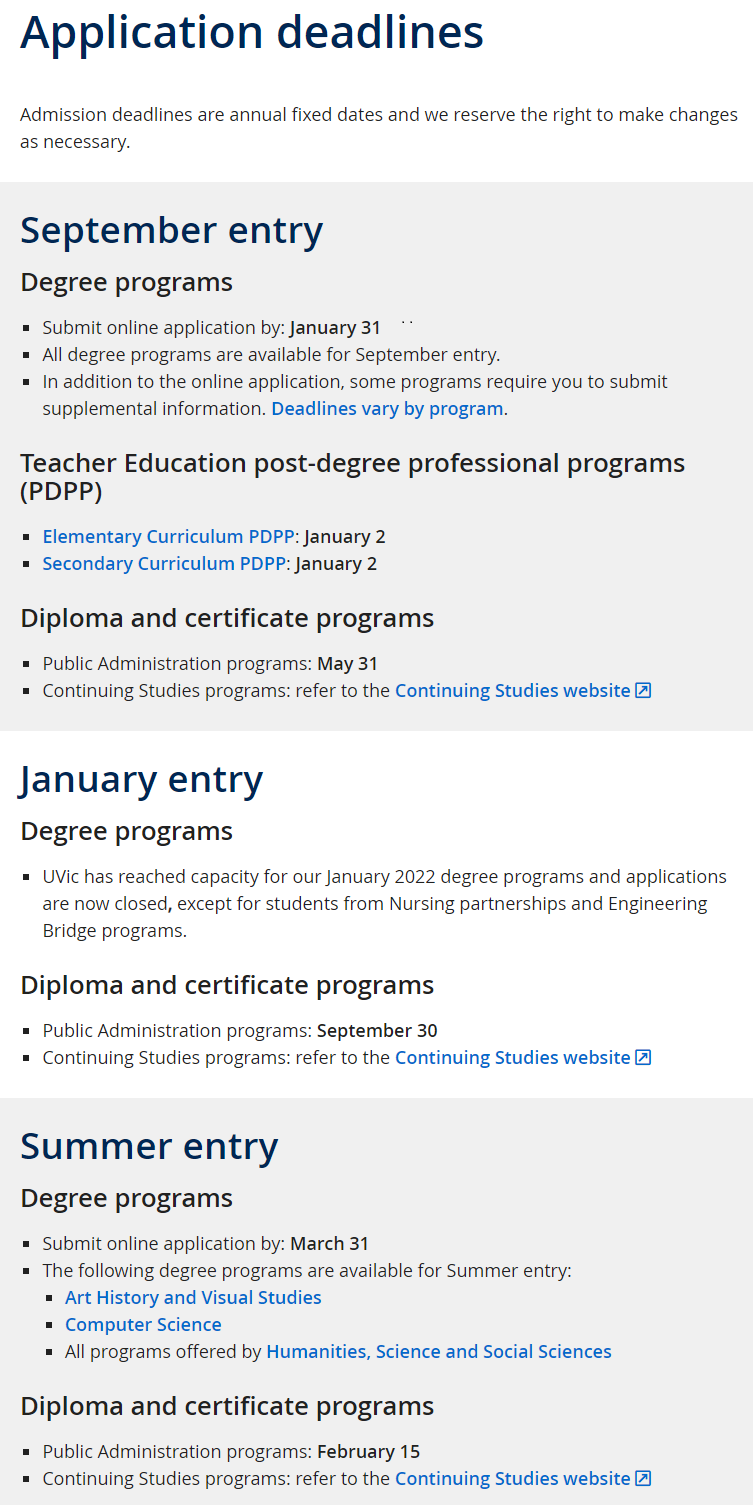The width and height of the screenshot is (753, 1505).
Task: Click the January 31 deadline text
Action: coord(335,327)
